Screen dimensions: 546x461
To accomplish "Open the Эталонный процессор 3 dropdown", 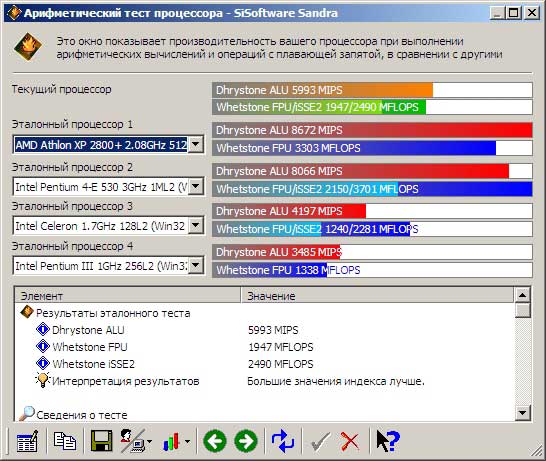I will (x=196, y=225).
